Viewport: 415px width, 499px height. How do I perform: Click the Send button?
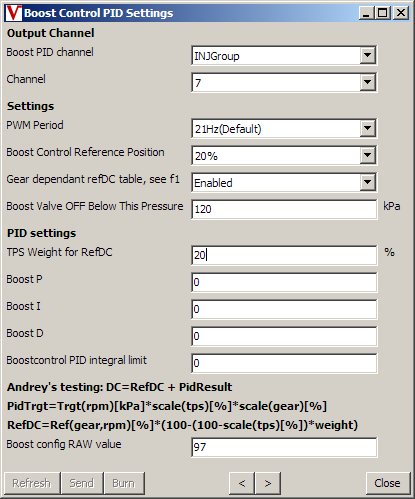pyautogui.click(x=82, y=483)
